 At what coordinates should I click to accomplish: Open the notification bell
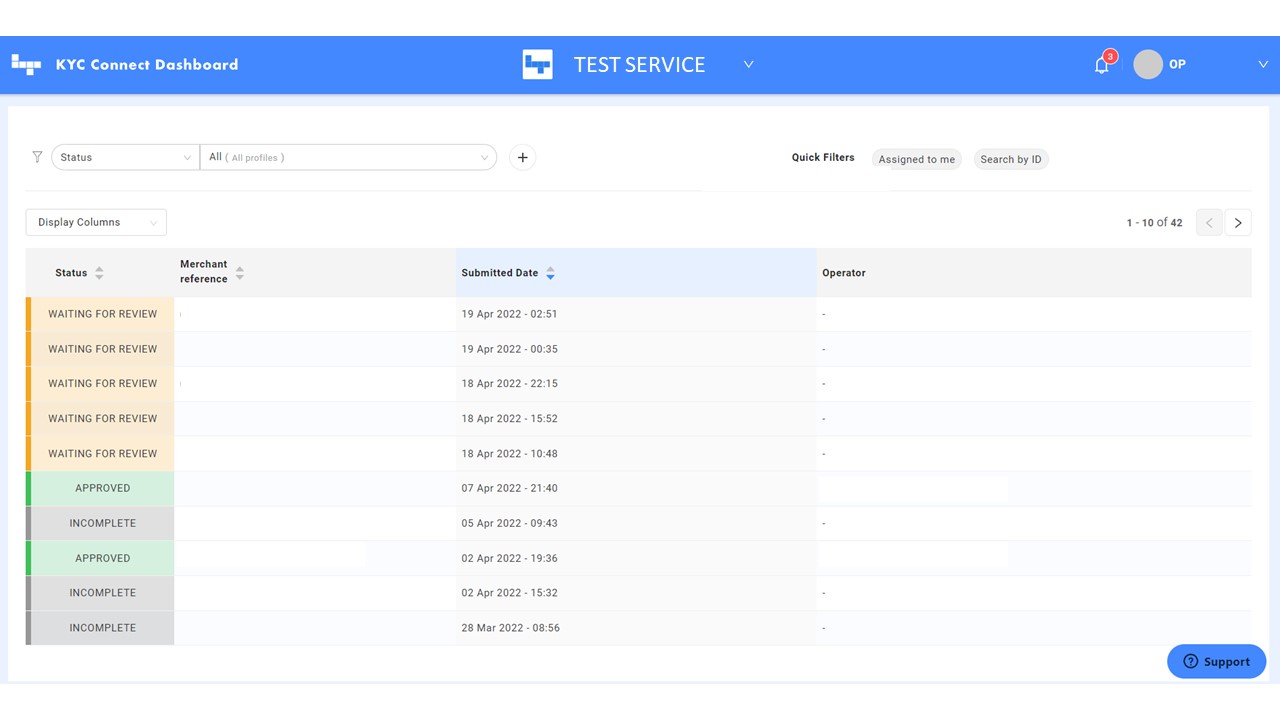pyautogui.click(x=1101, y=63)
